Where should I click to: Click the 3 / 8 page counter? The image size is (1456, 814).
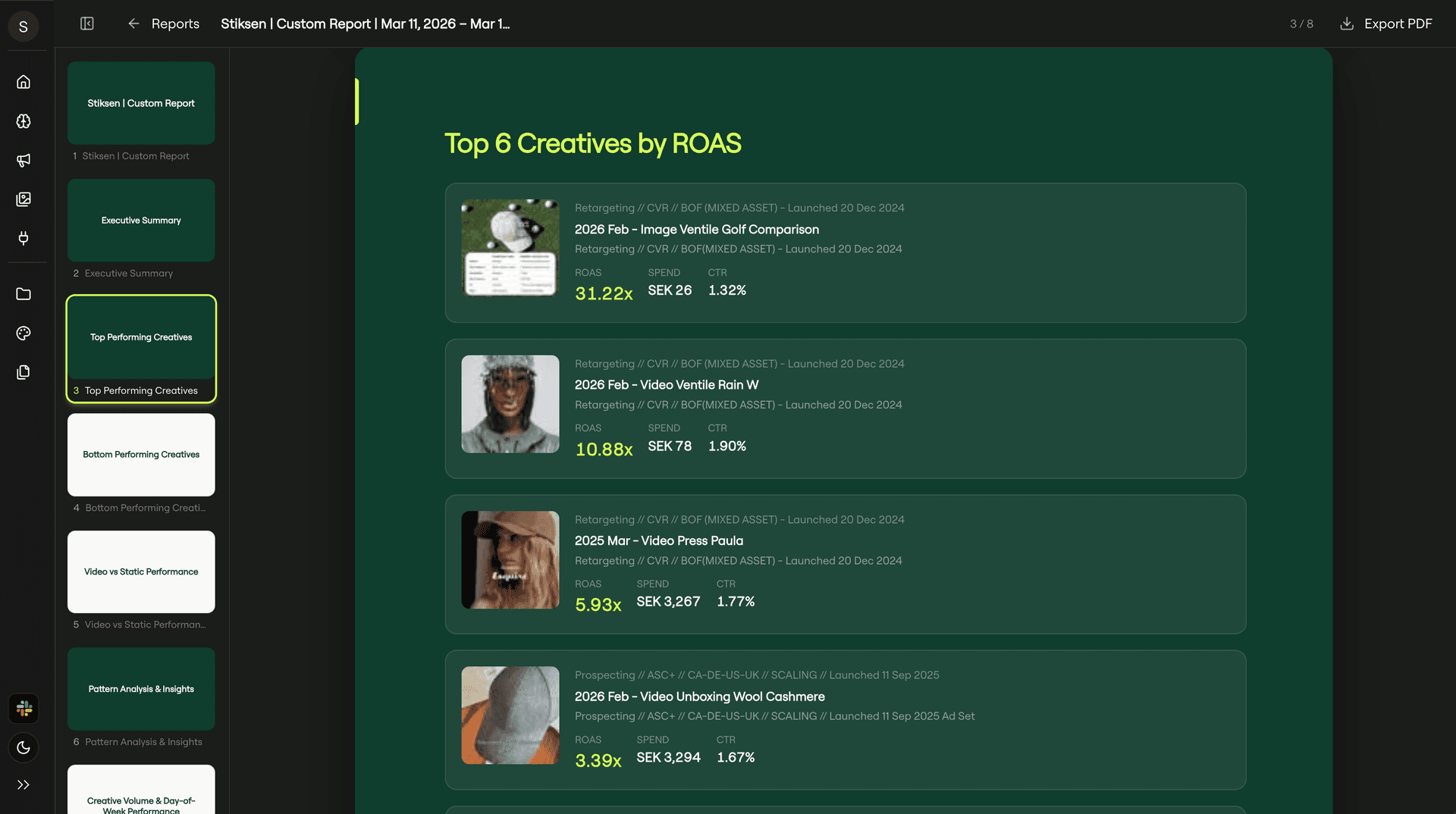pyautogui.click(x=1301, y=23)
